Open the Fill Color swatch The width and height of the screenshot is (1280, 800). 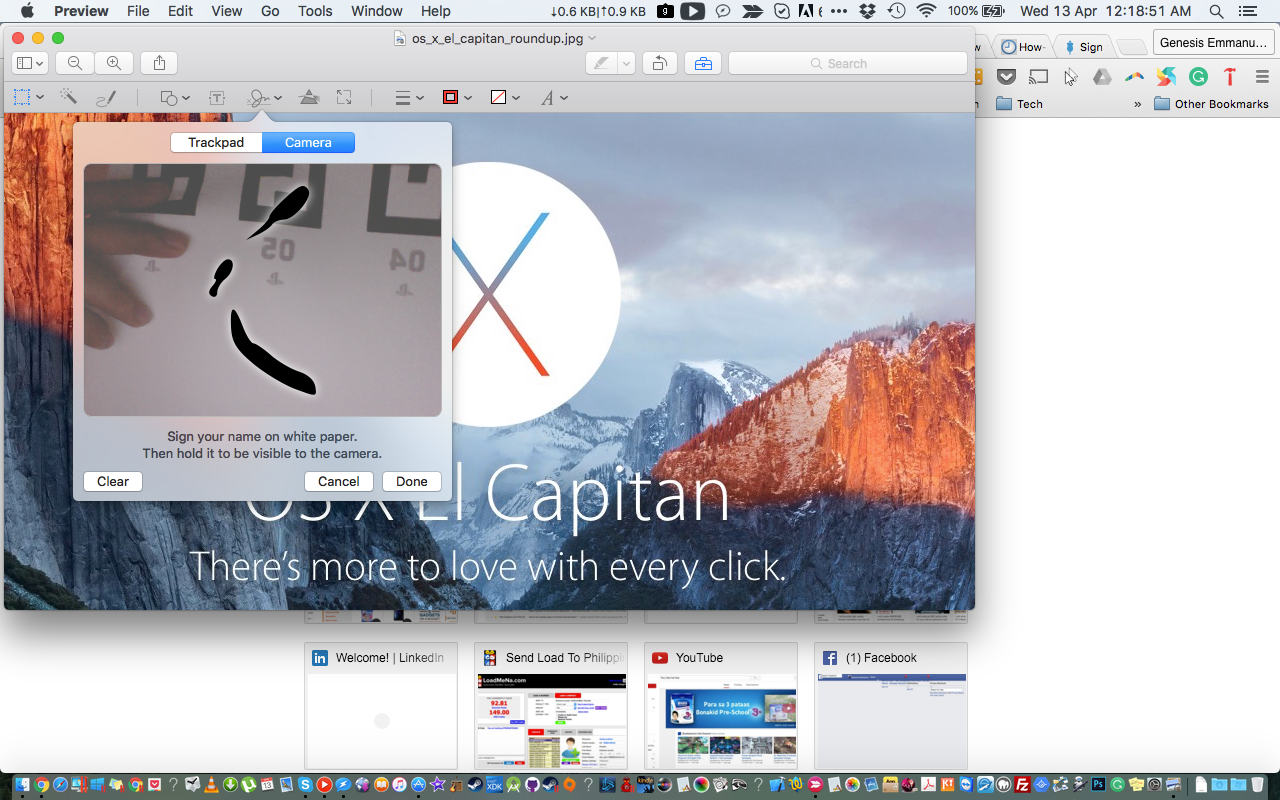click(505, 97)
